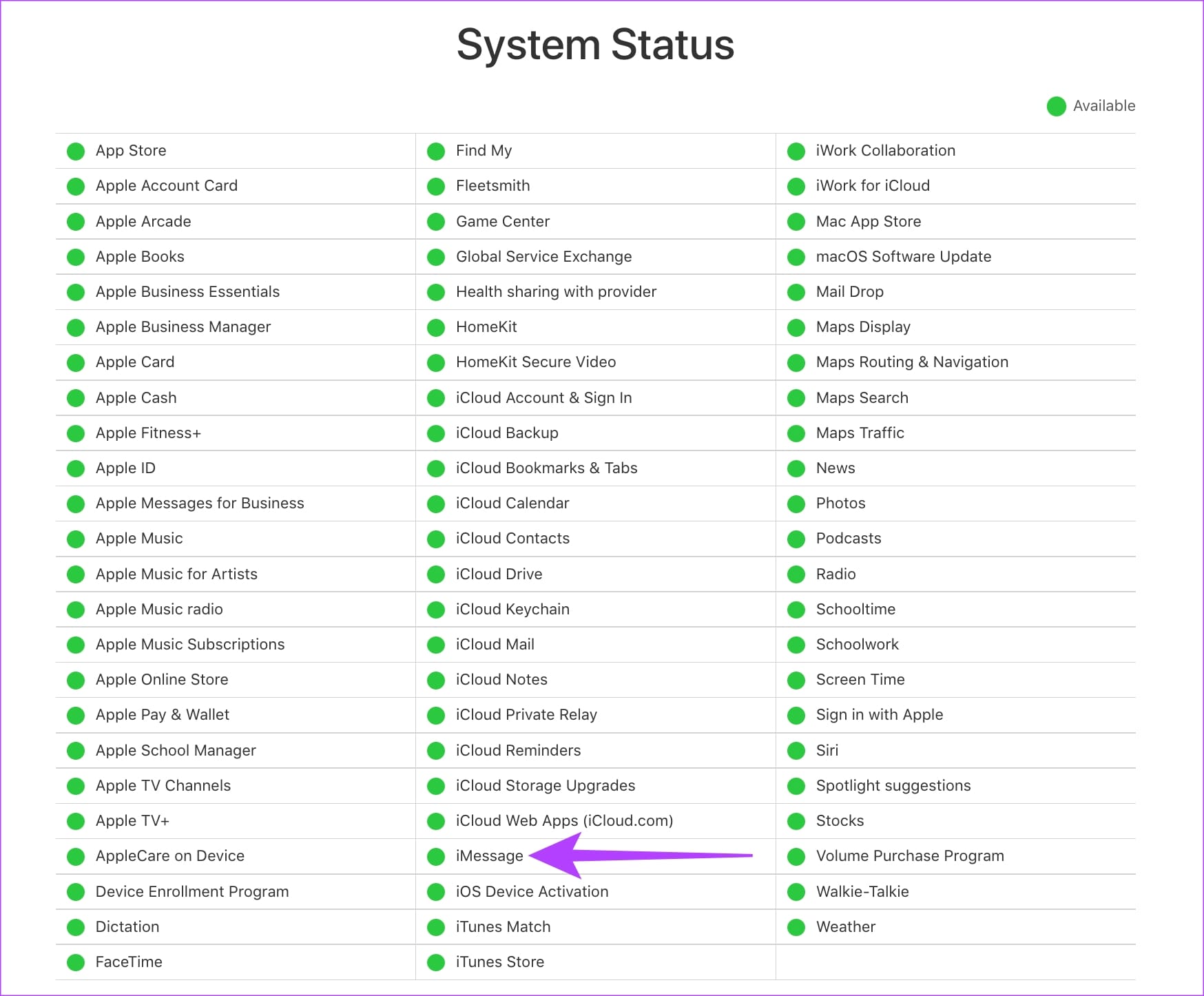Click the status dot for Photos

pos(796,504)
